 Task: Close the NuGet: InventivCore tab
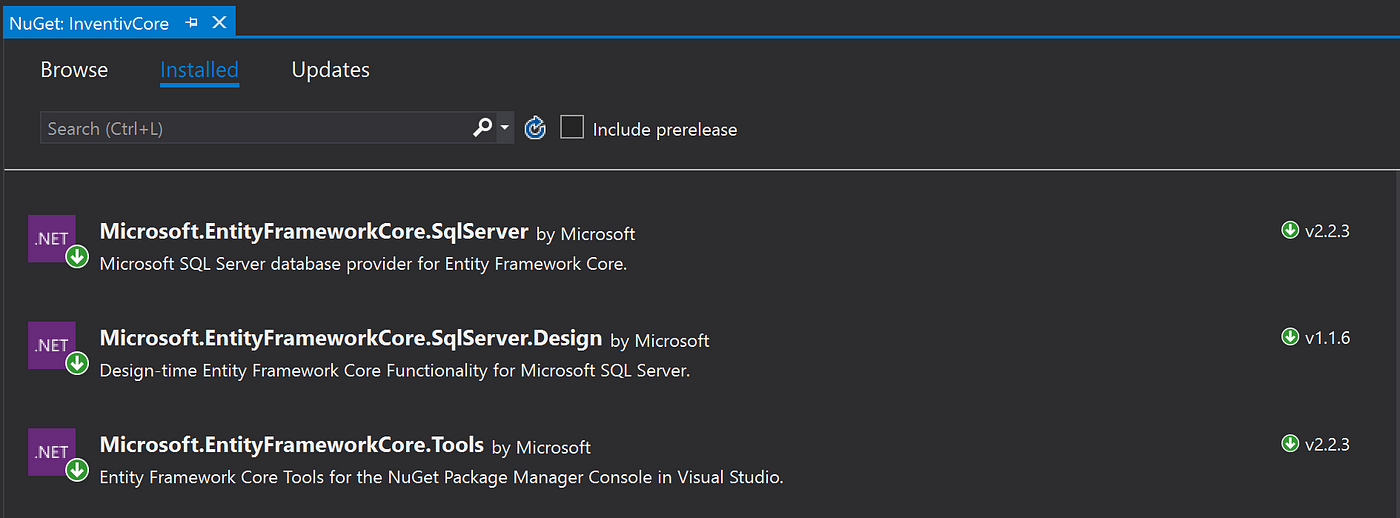click(219, 22)
